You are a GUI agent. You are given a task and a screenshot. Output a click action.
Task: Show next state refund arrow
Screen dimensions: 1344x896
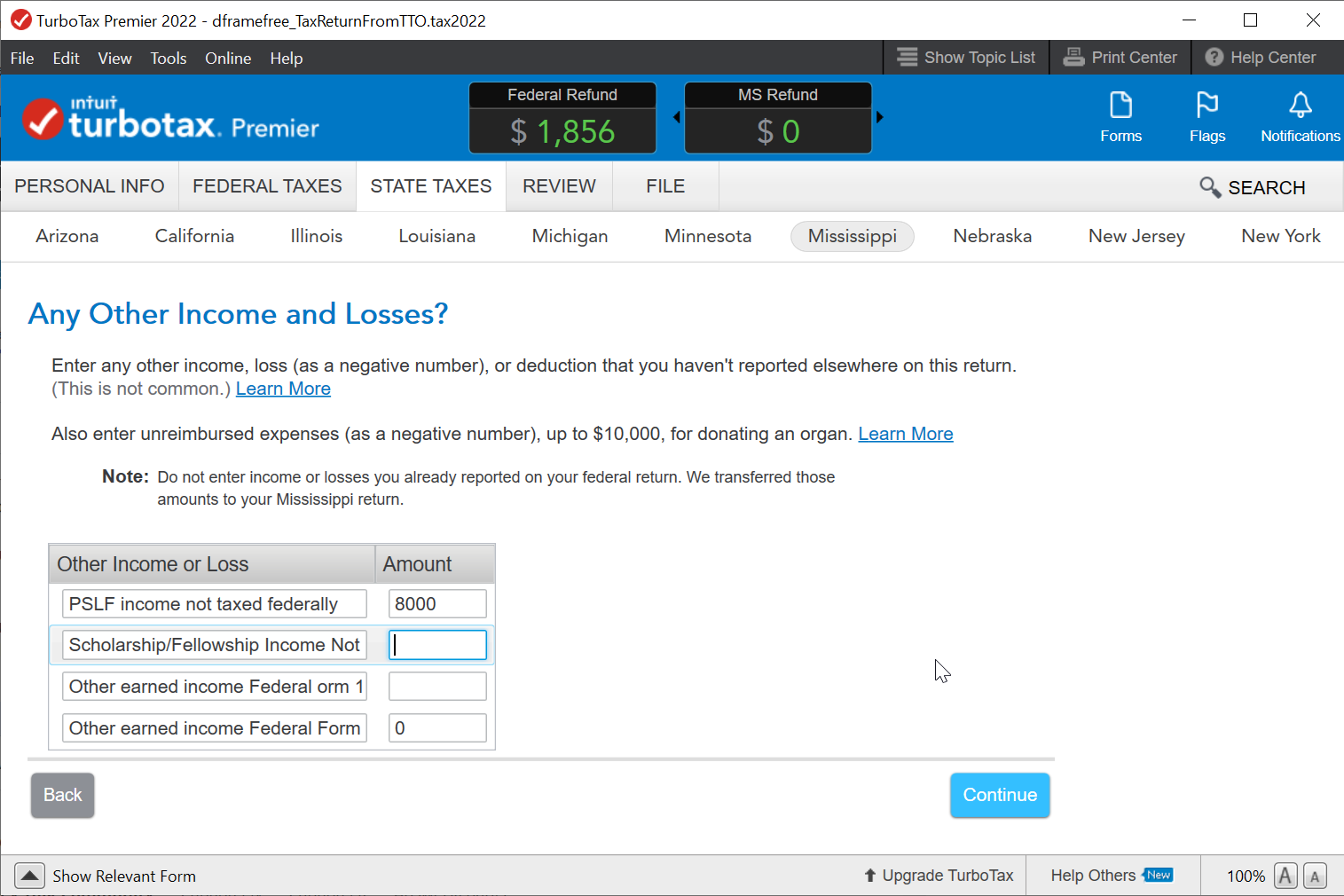(x=880, y=117)
